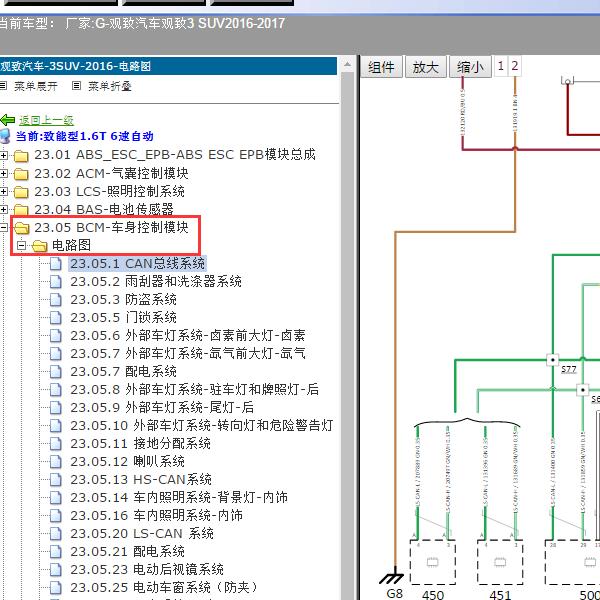
Task: Open 23.05.16 车内照明系统-内饰
Action: (156, 515)
